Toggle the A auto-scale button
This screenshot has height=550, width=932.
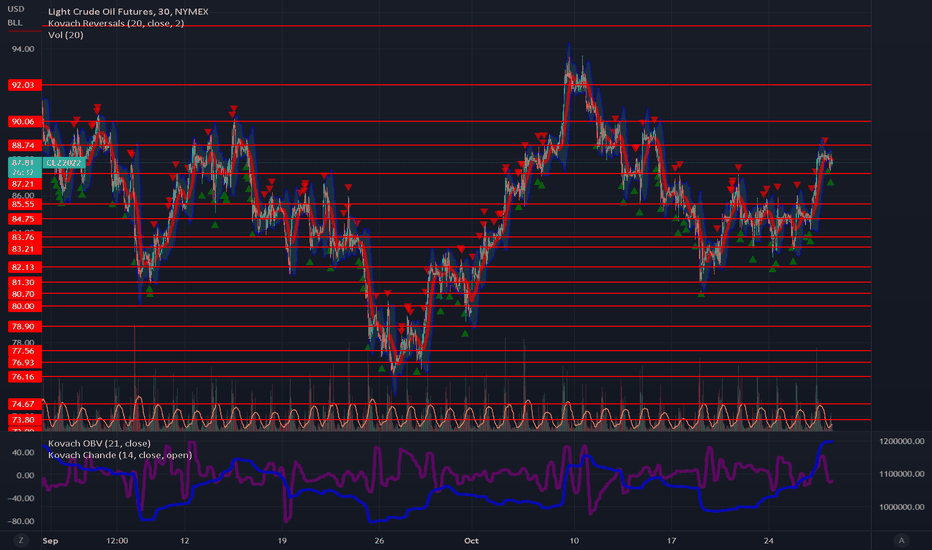click(x=902, y=540)
